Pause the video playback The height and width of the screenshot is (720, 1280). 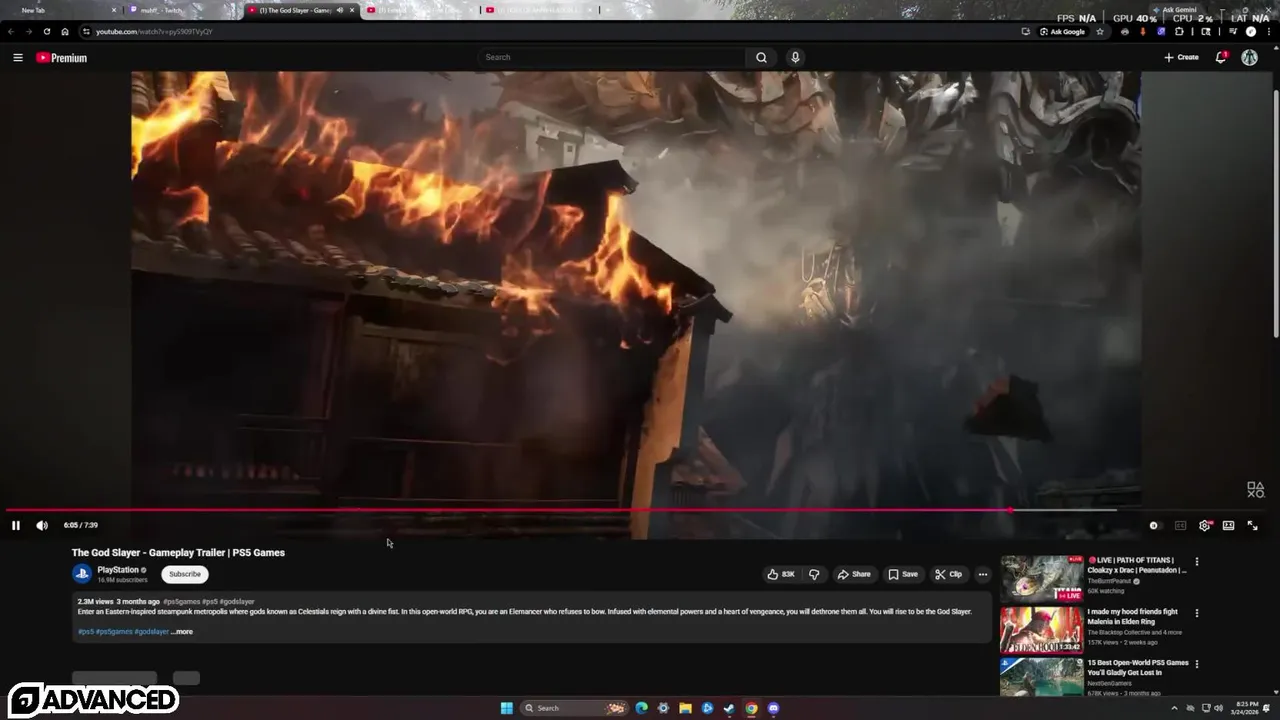click(15, 525)
